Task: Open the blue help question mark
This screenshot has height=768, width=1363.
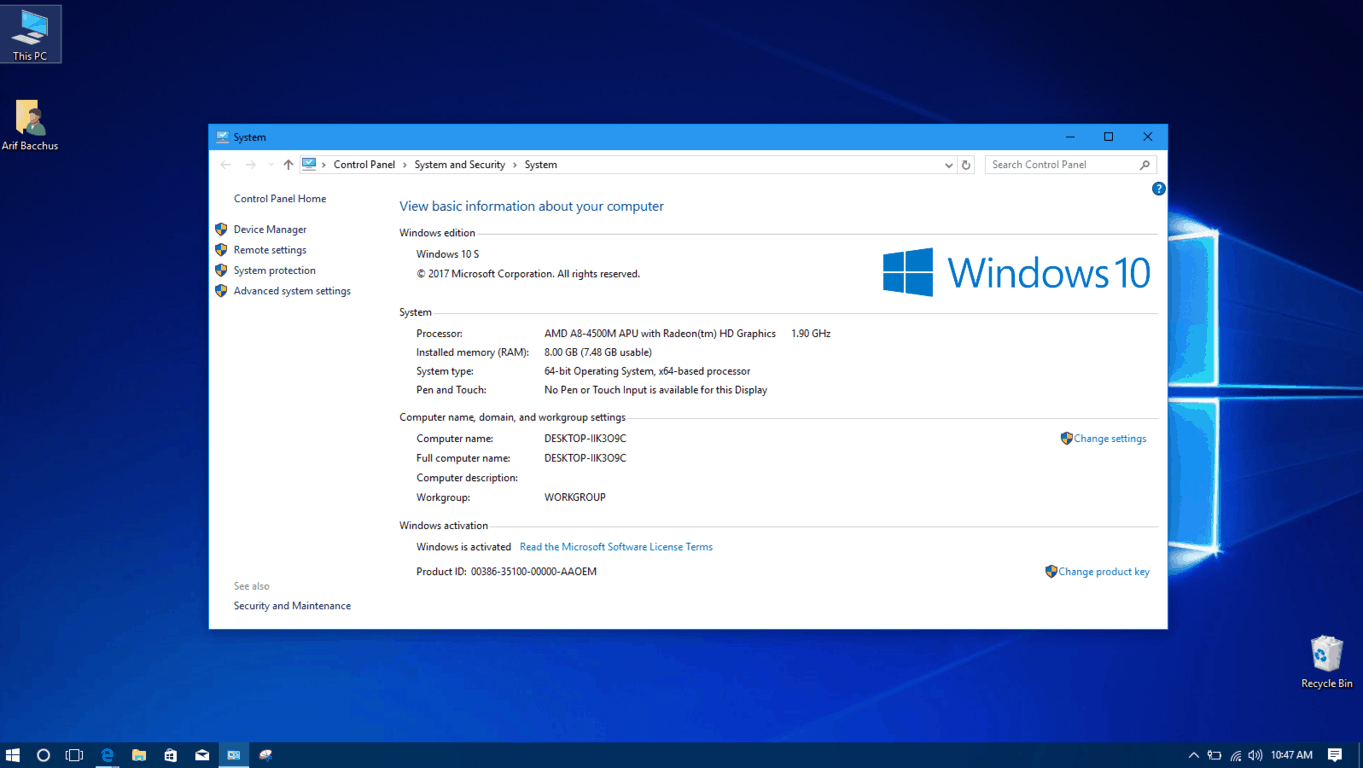Action: tap(1158, 189)
